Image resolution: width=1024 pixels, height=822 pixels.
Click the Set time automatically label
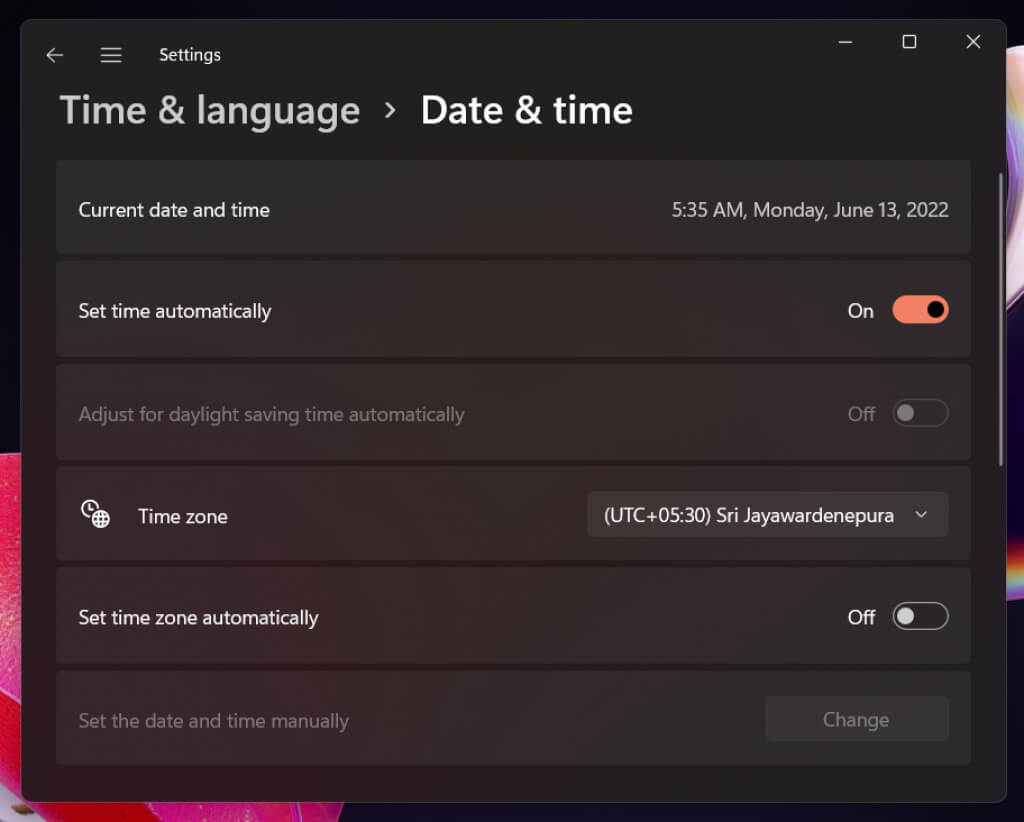coord(174,311)
